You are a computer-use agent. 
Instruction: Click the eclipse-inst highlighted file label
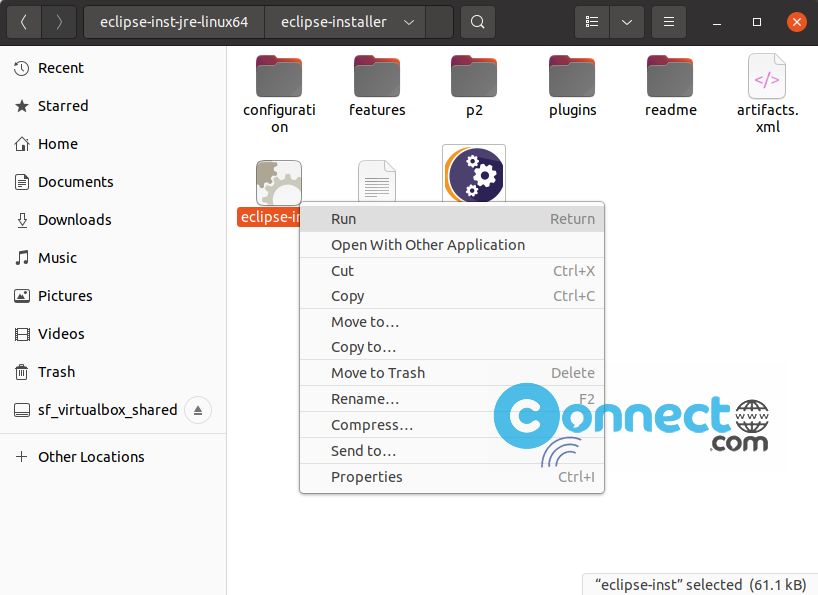click(269, 217)
